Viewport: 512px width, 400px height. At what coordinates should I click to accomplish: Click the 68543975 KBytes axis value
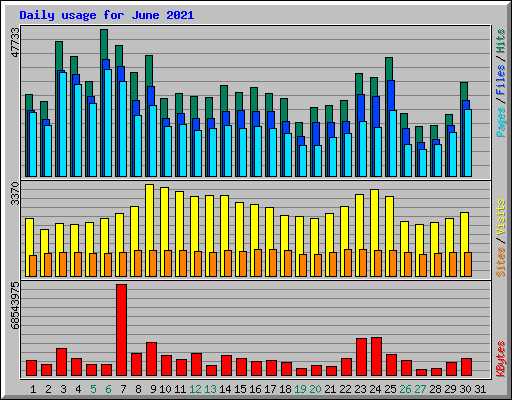coord(15,305)
